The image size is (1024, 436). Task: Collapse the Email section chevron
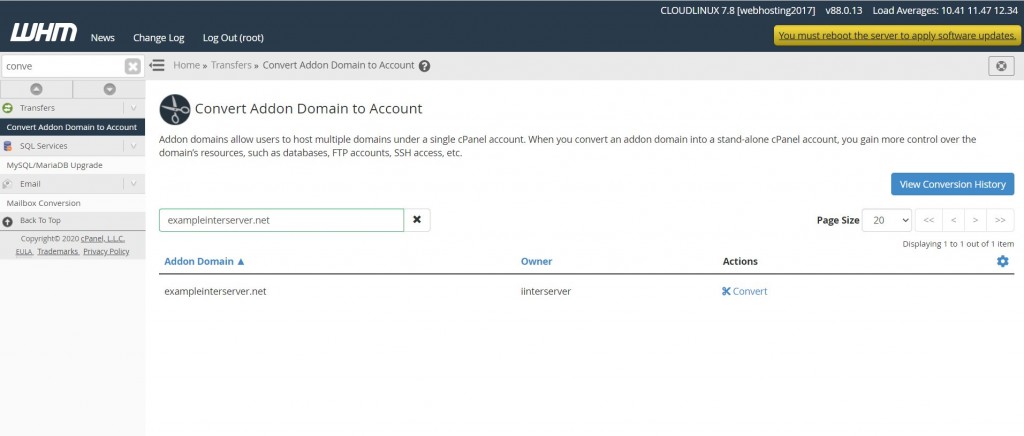(x=134, y=184)
